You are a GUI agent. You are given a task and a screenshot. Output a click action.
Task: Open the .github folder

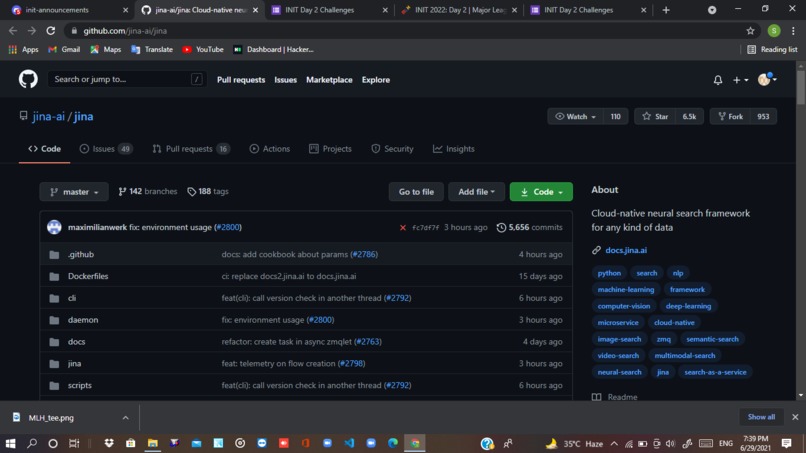click(81, 254)
